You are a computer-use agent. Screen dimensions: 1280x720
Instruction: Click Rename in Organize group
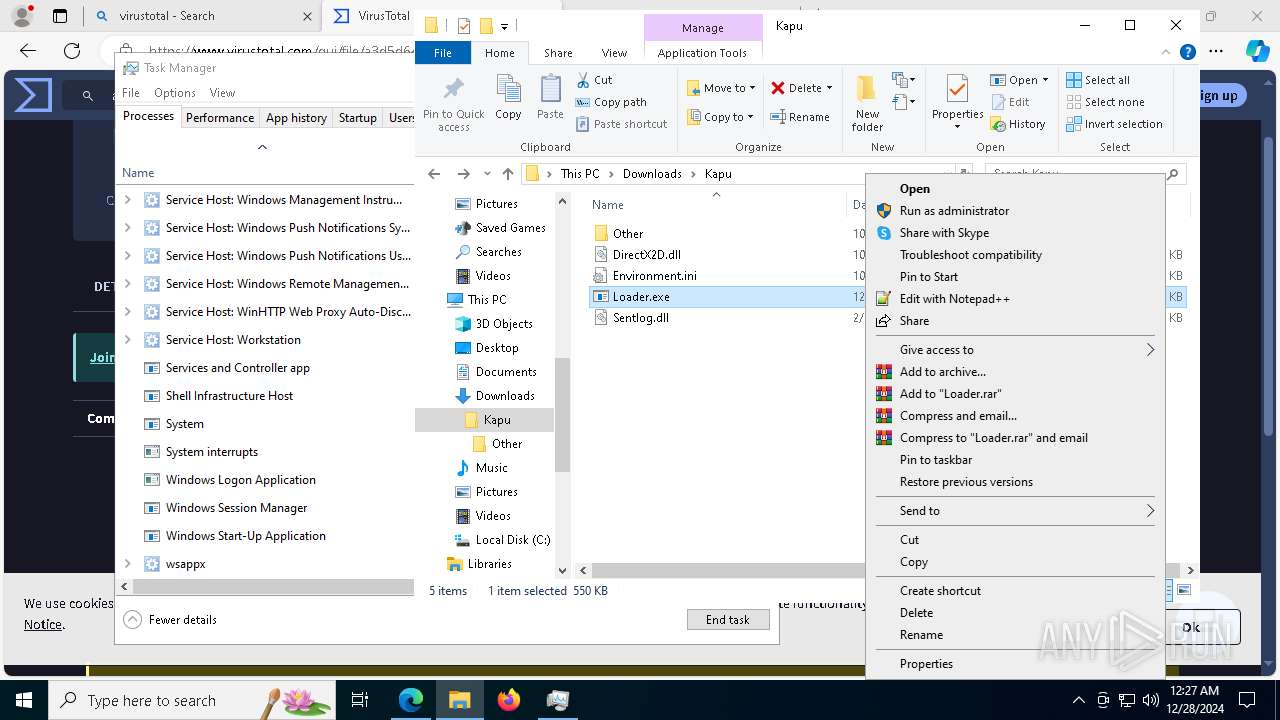click(800, 117)
